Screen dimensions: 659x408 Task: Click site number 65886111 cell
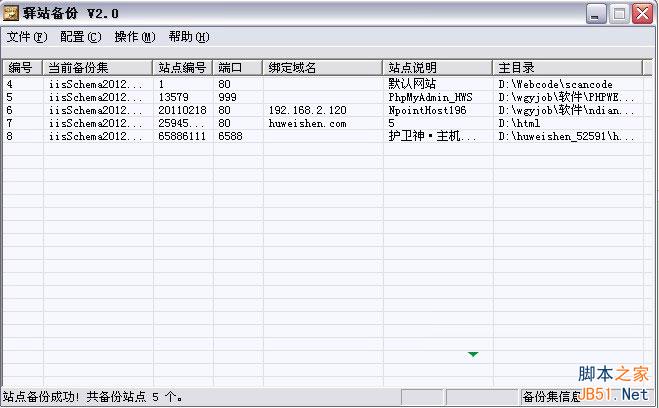[x=182, y=137]
